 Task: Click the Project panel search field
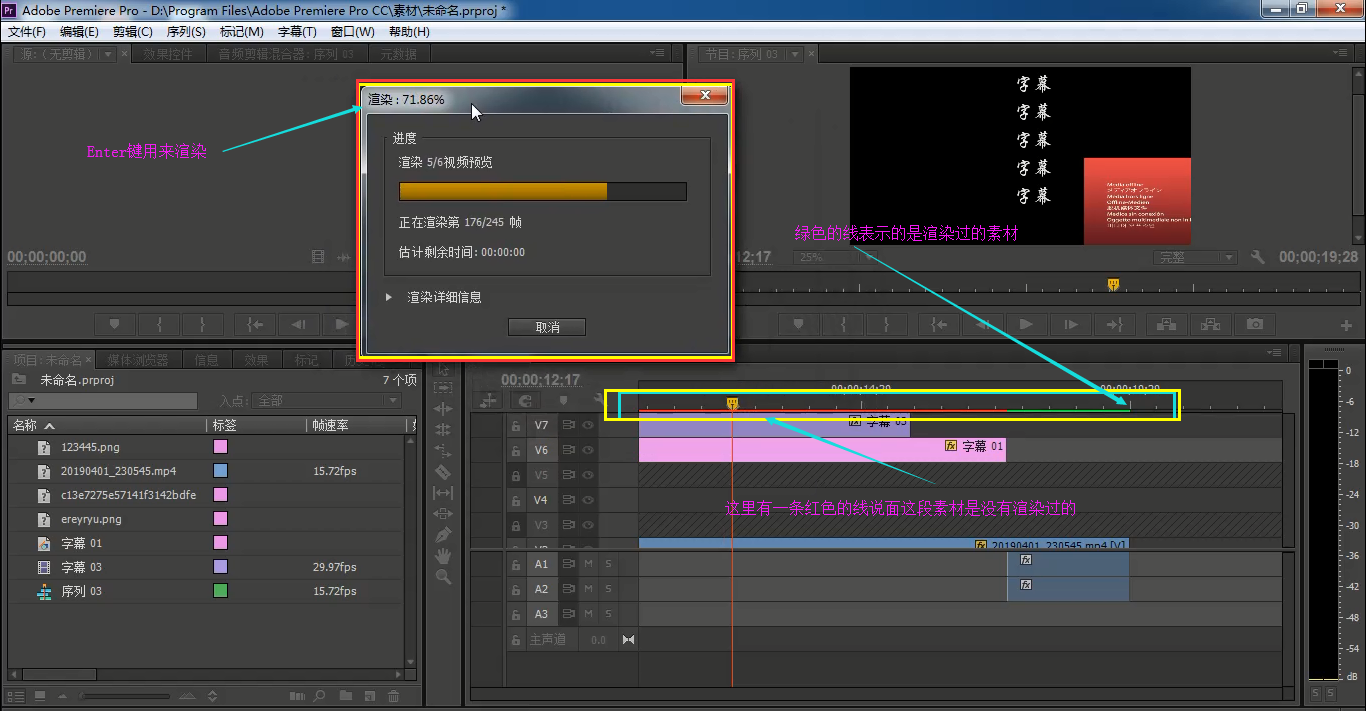pos(102,400)
